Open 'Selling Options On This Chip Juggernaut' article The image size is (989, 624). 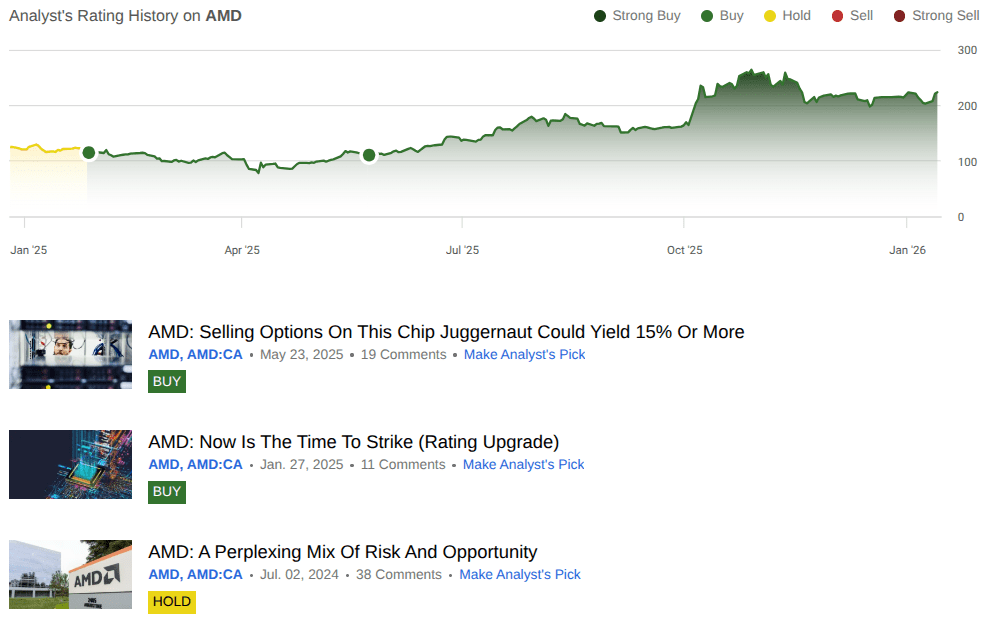pos(446,332)
